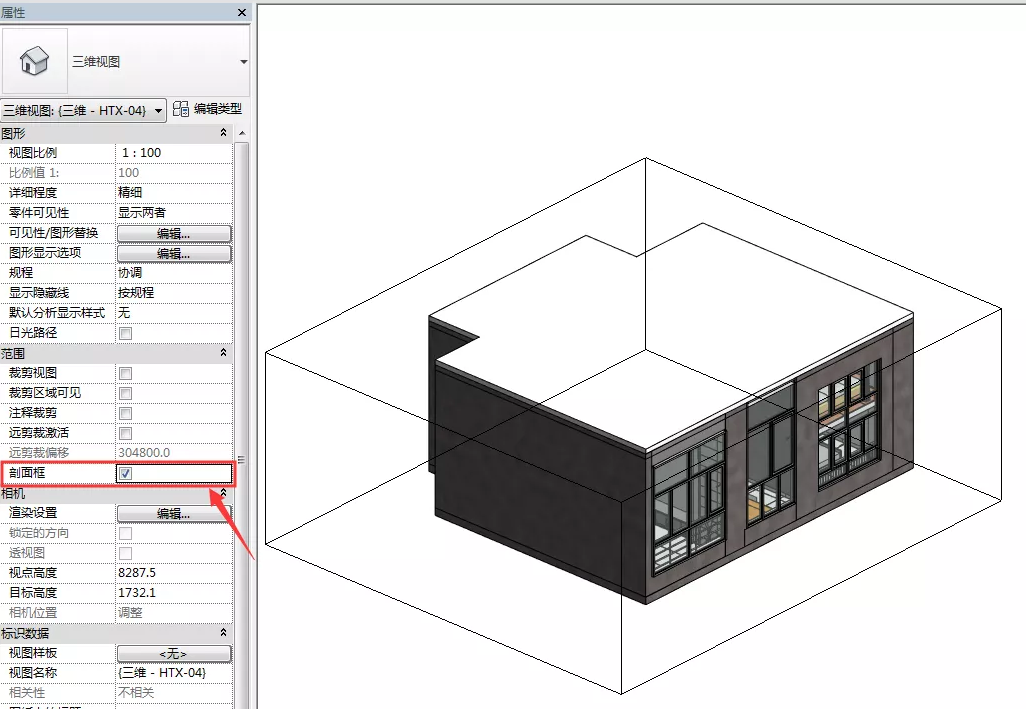The image size is (1026, 709).
Task: Close the 属性 properties panel
Action: point(242,12)
